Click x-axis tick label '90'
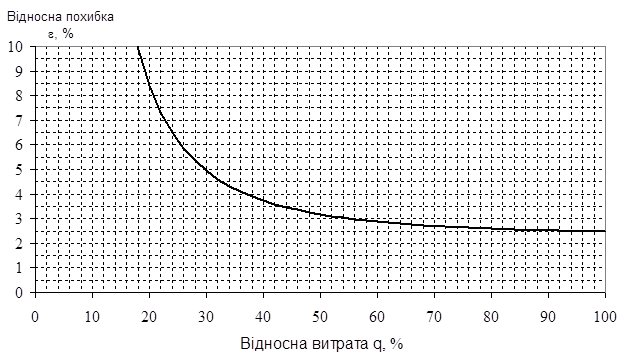Image resolution: width=624 pixels, height=362 pixels. [x=548, y=317]
